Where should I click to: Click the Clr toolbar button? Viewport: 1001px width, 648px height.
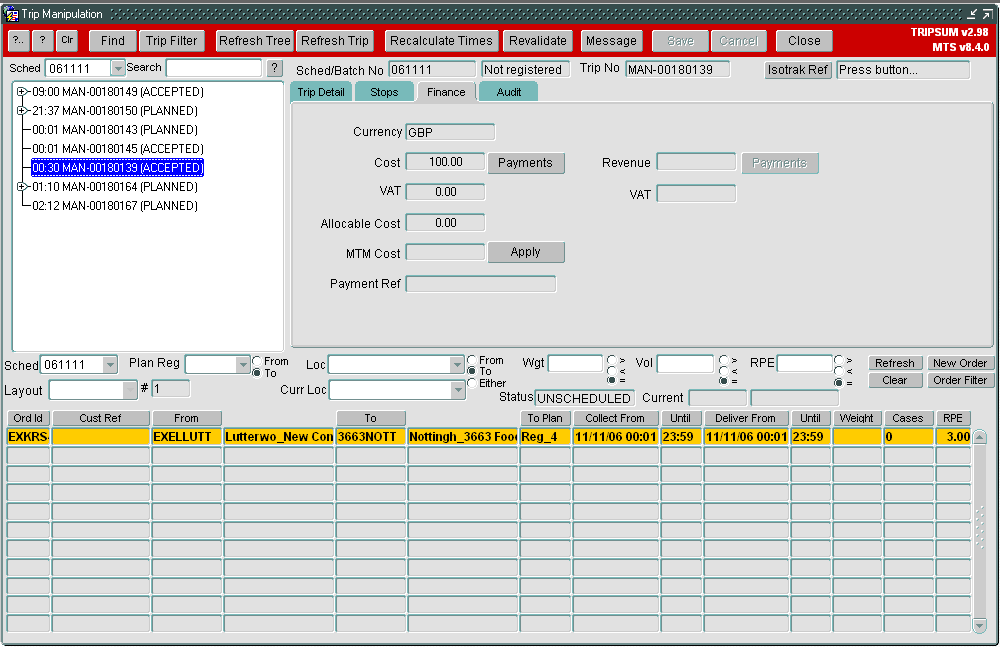tap(67, 41)
